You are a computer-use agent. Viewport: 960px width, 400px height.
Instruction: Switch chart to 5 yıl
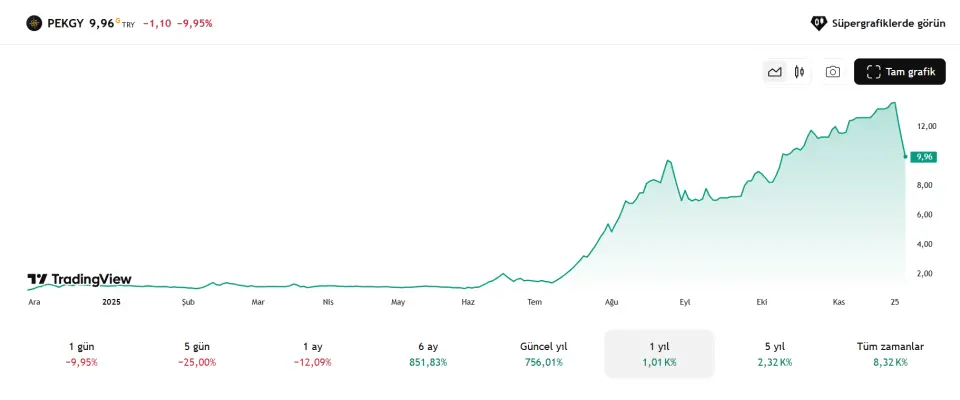[774, 354]
